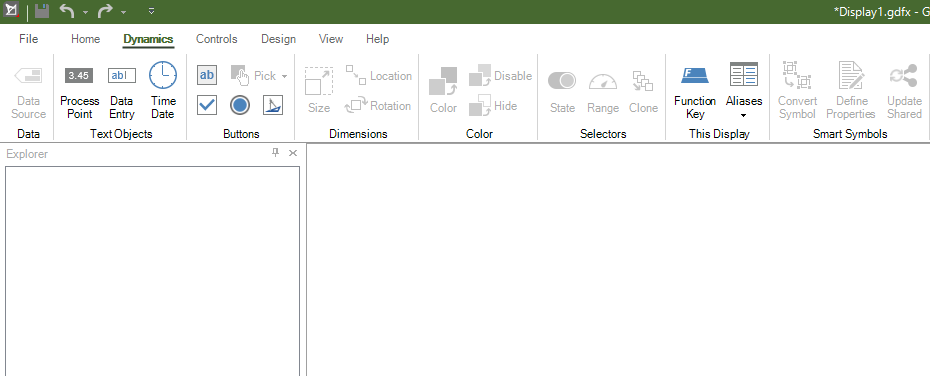This screenshot has height=376, width=930.
Task: Open the File menu
Action: tap(28, 39)
